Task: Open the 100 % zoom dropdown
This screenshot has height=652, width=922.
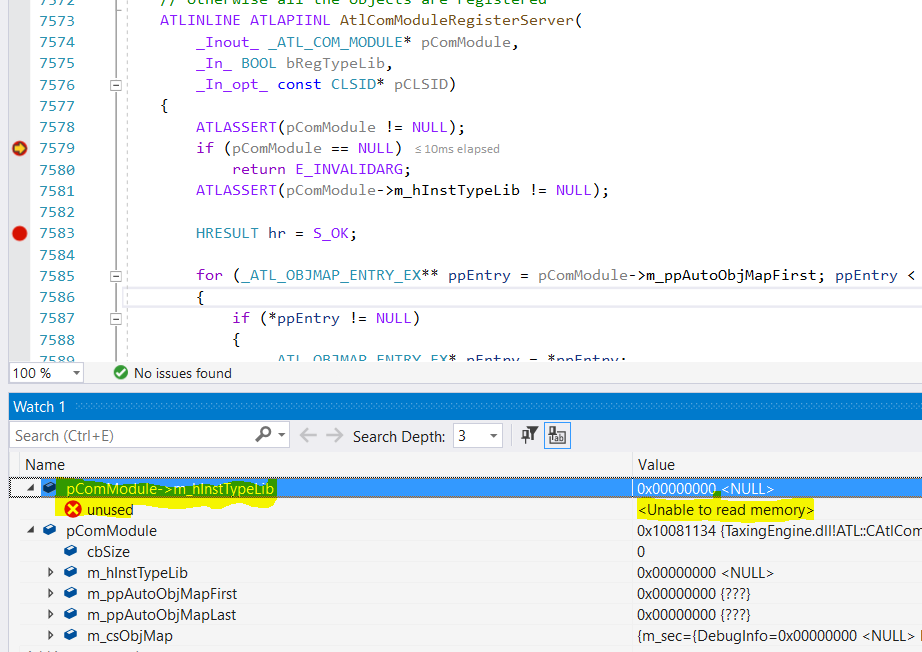Action: click(x=76, y=373)
